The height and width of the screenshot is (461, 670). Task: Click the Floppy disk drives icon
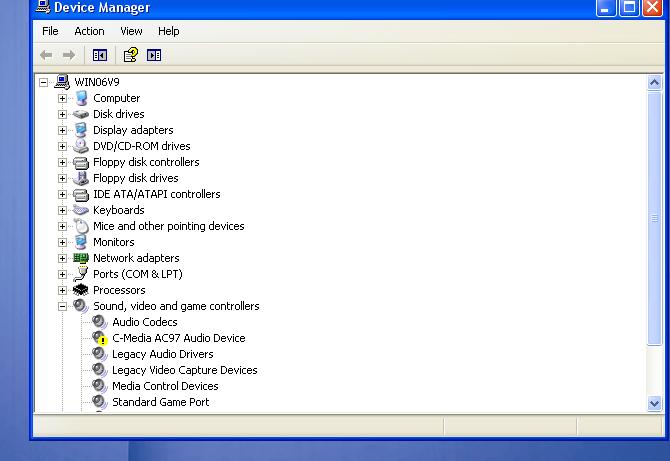81,178
